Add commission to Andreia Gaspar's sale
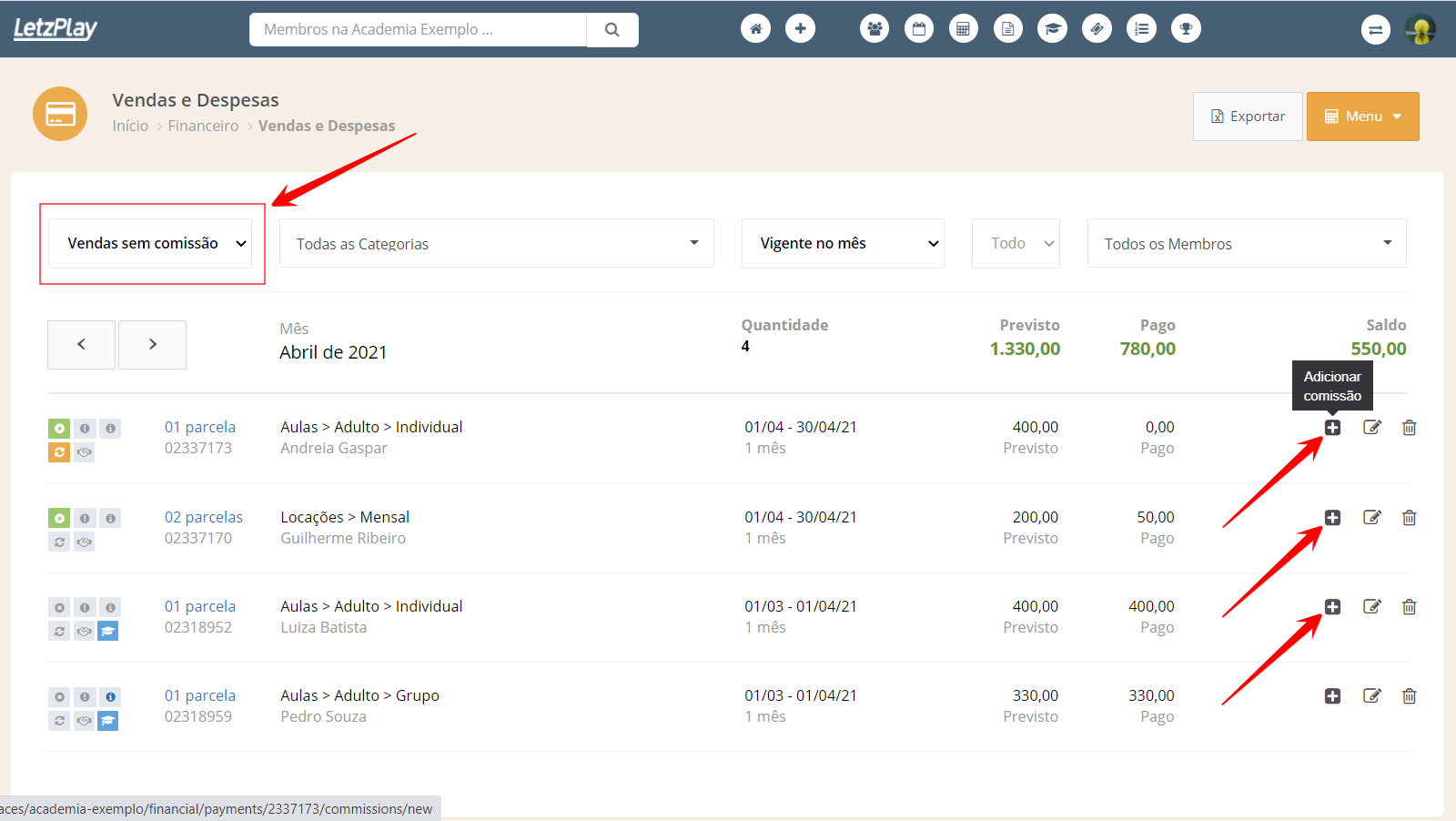 [1332, 428]
